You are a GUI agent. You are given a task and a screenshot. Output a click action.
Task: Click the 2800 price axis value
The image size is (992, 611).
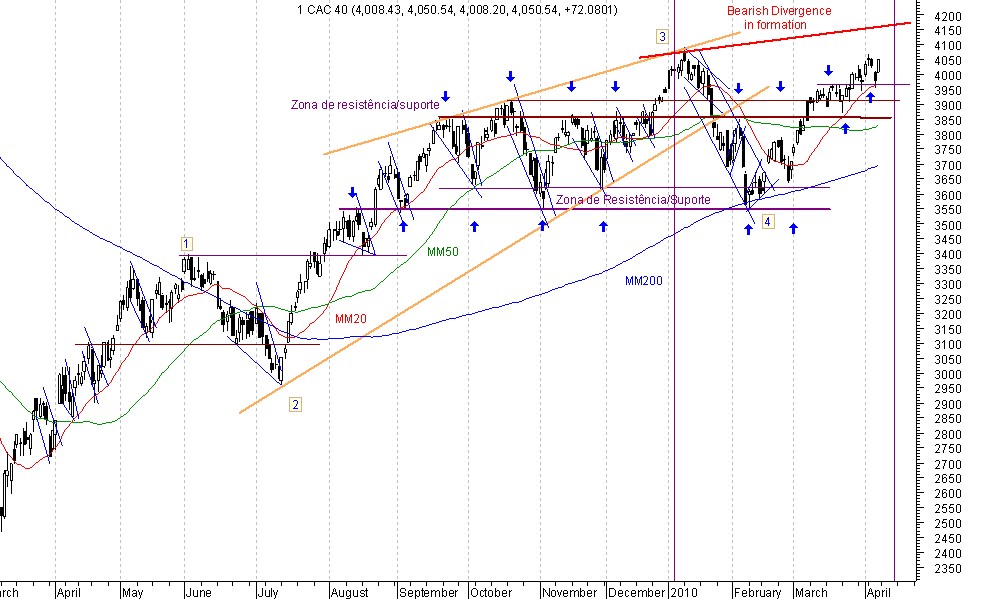point(947,435)
